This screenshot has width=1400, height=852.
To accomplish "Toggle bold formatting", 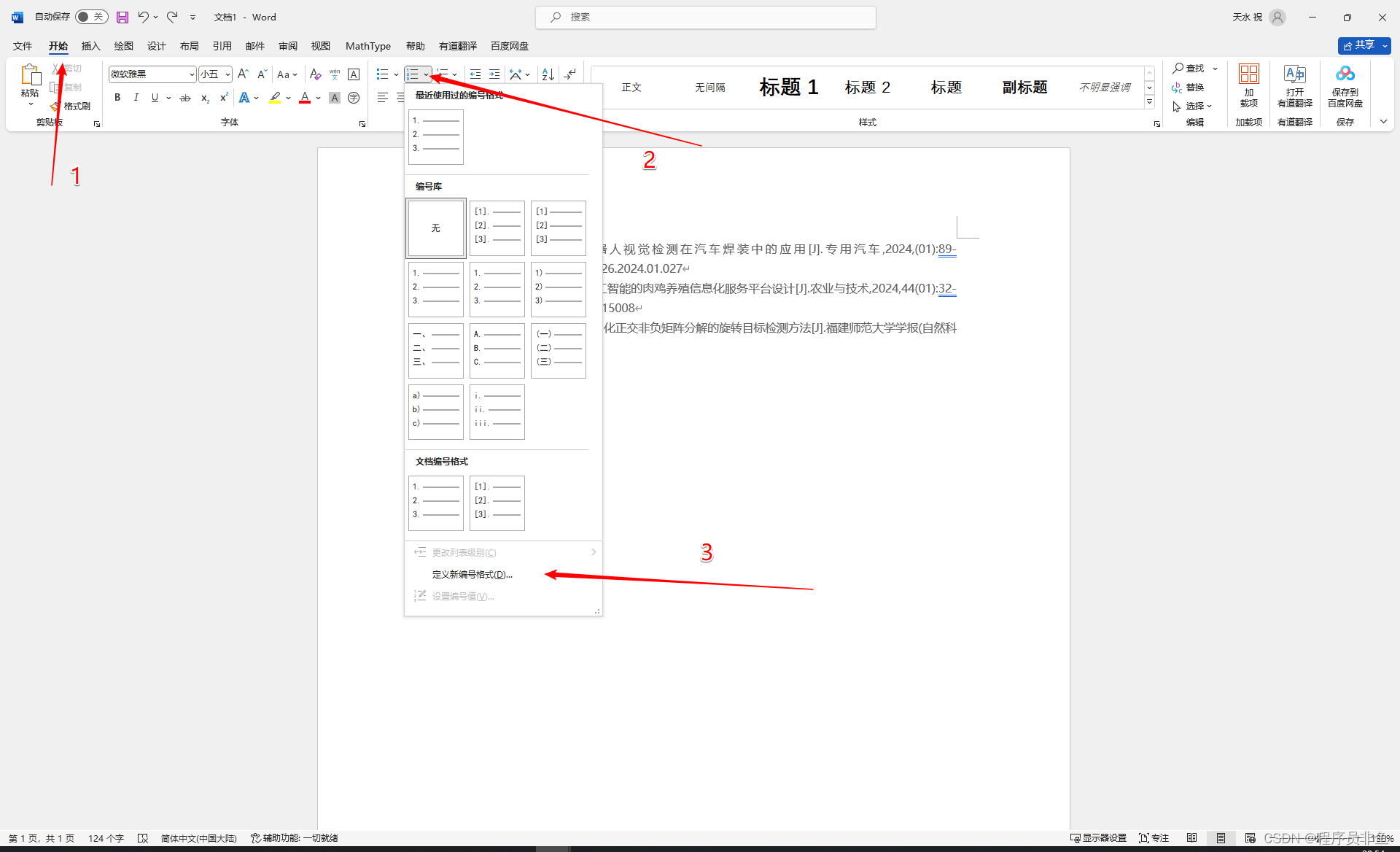I will point(117,98).
